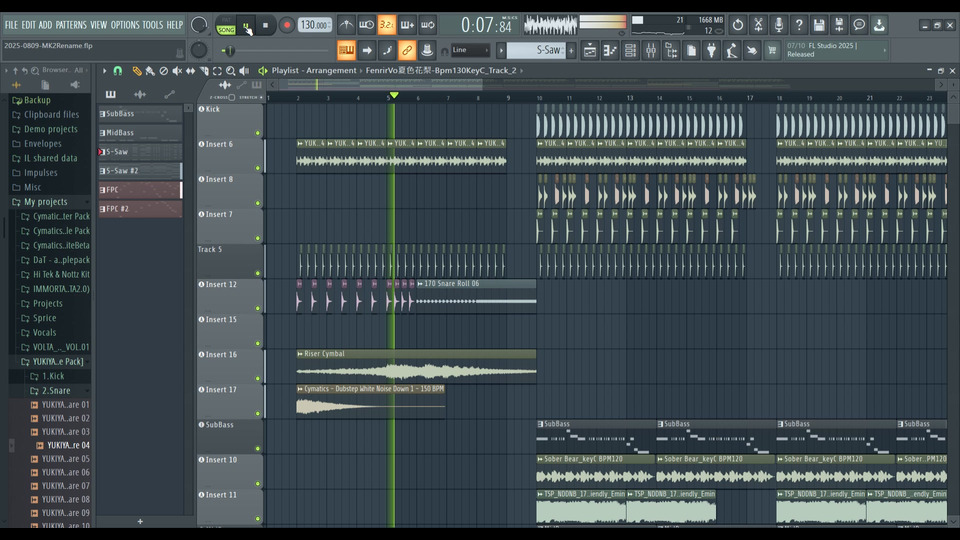This screenshot has height=540, width=960.
Task: Expand the Demo projects folder
Action: (x=50, y=129)
